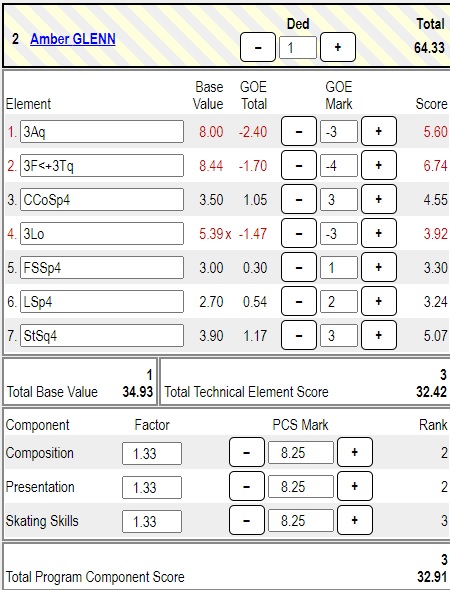Decrease the Ded deduction with minus
This screenshot has width=450, height=590.
(x=258, y=47)
